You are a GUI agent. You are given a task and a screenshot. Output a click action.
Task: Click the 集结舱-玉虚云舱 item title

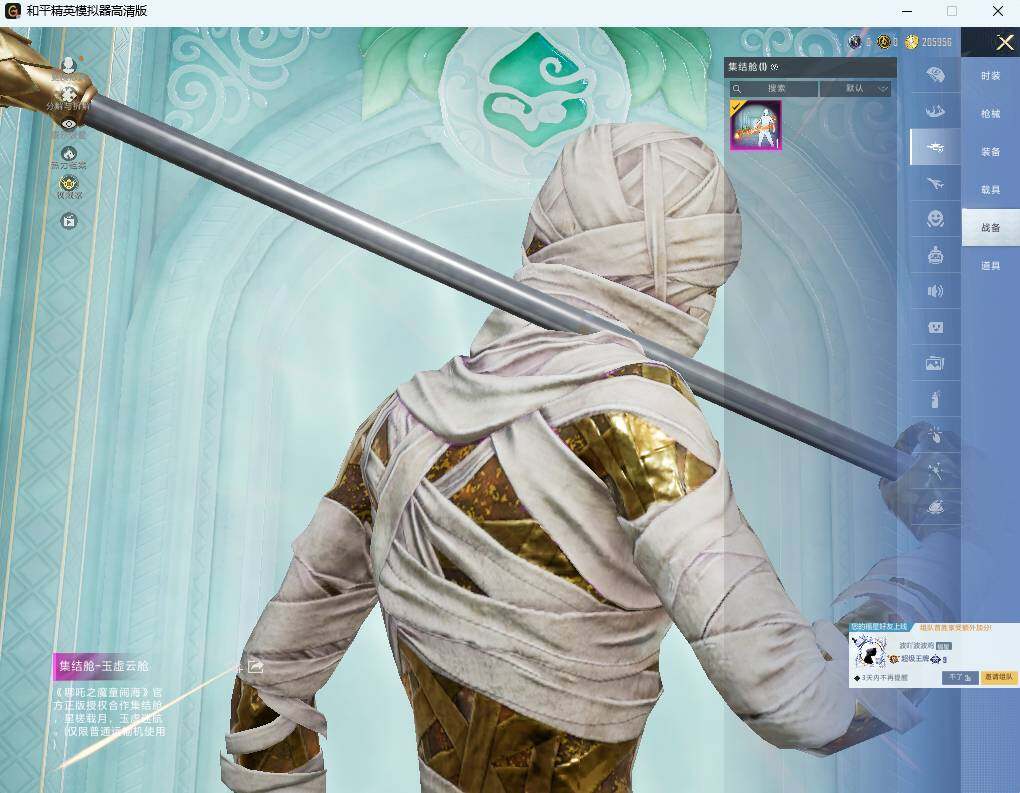[x=104, y=666]
